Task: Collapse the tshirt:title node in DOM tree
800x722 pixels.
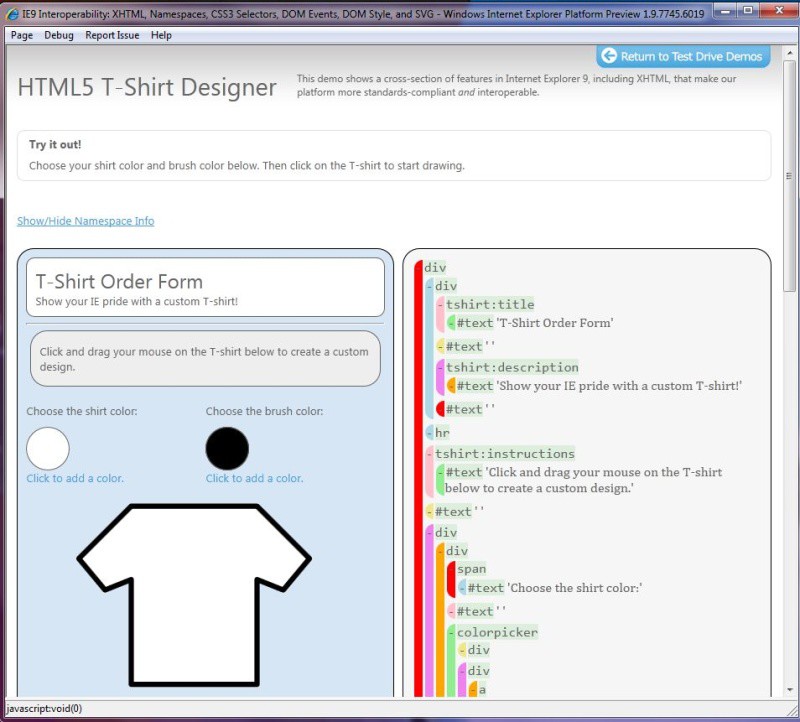Action: (x=441, y=305)
